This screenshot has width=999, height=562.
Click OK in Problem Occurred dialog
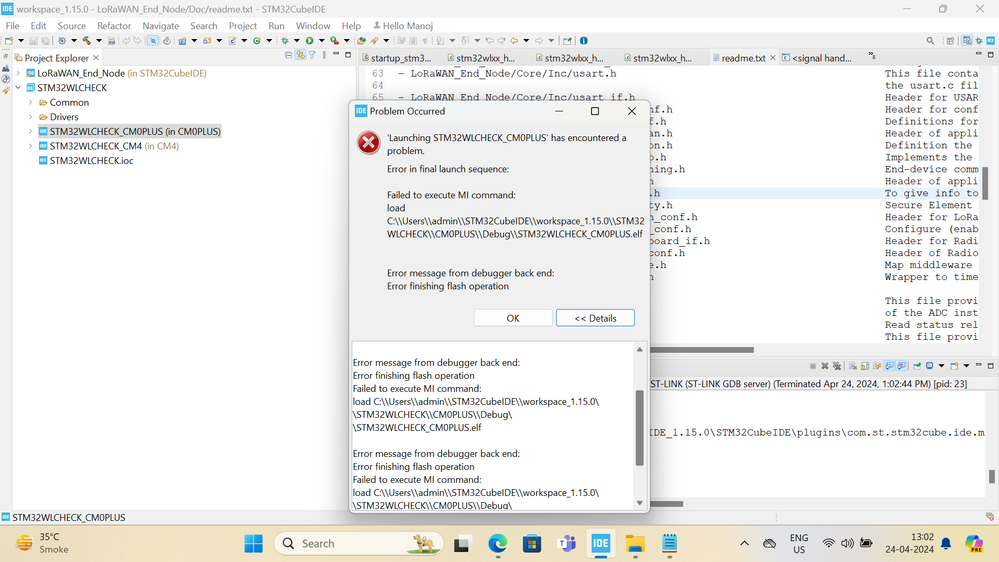point(513,318)
